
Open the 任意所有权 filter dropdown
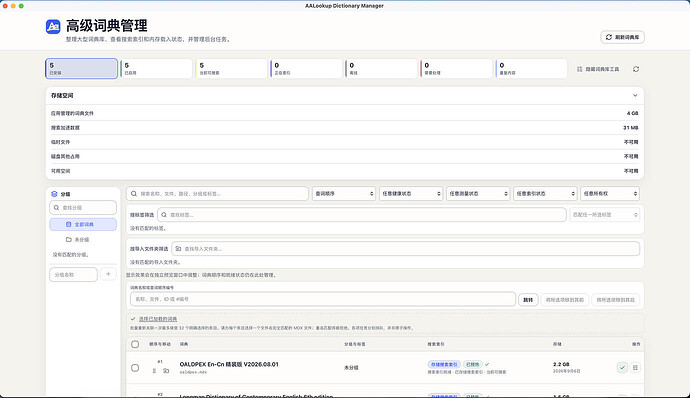coord(610,194)
